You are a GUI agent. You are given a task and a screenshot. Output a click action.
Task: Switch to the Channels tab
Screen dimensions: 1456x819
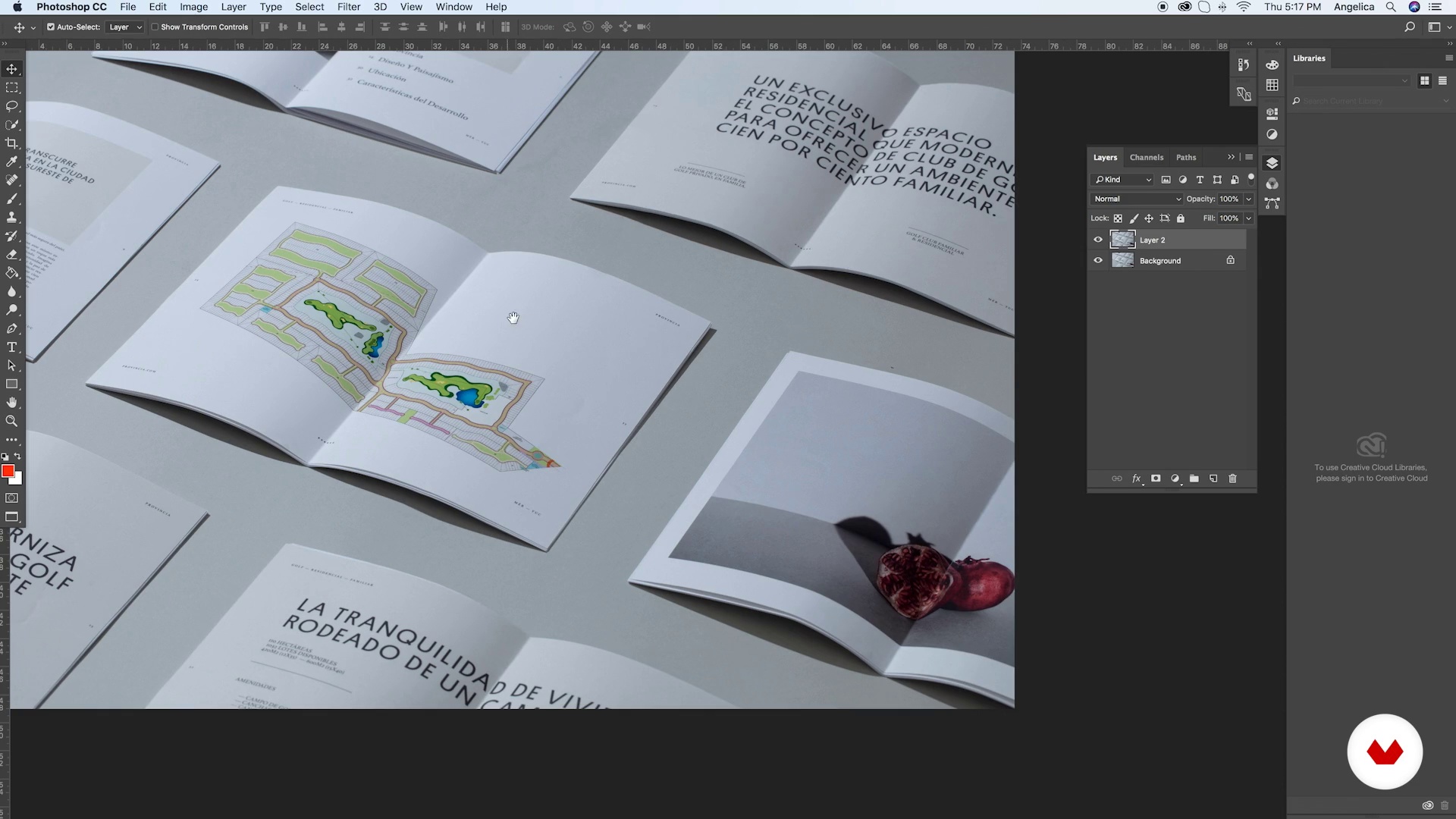pyautogui.click(x=1146, y=157)
